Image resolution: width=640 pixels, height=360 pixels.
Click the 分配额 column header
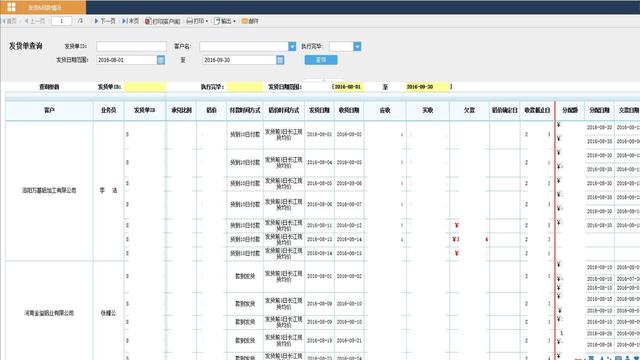click(x=570, y=110)
